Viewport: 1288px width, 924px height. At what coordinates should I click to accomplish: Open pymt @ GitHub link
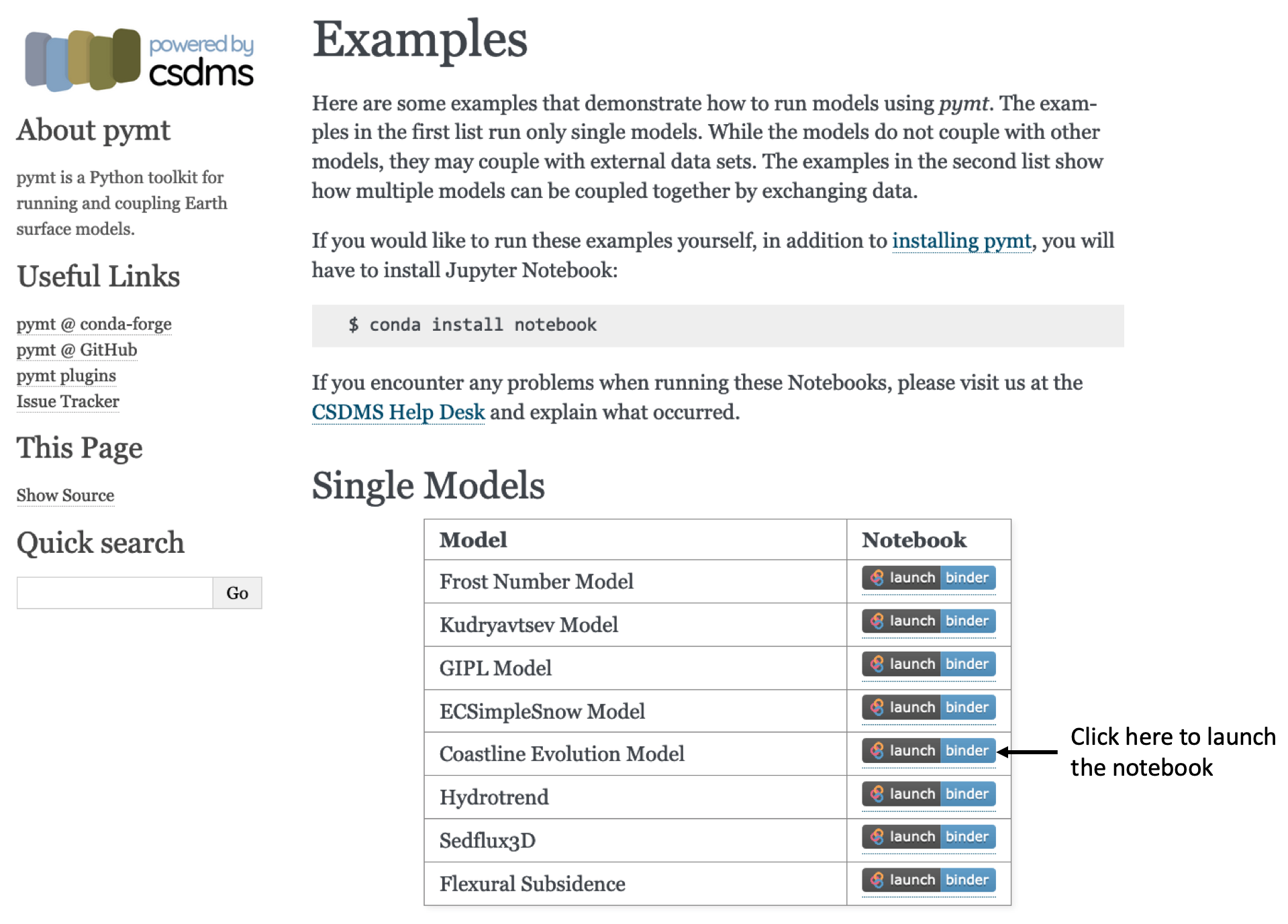pos(77,350)
